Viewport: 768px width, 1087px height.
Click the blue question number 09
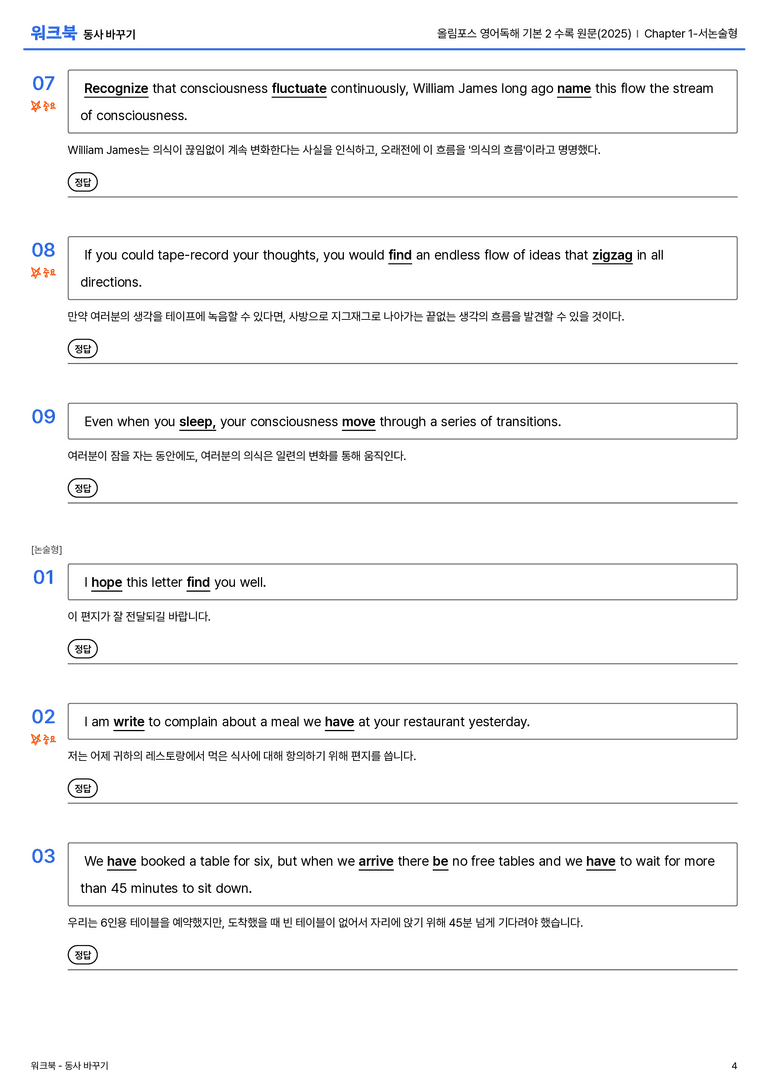click(x=43, y=417)
